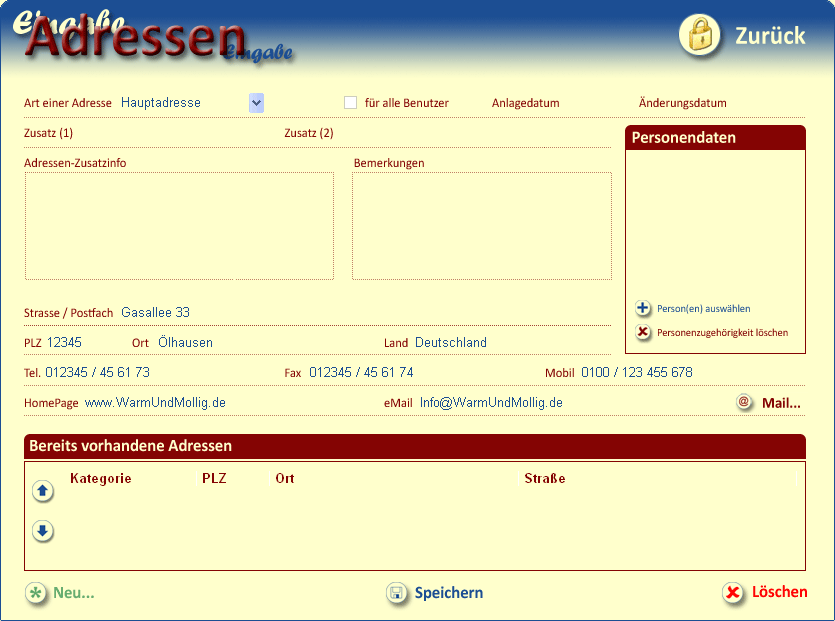Viewport: 835px width, 621px height.
Task: Focus the Bemerkungen text area
Action: tap(482, 226)
